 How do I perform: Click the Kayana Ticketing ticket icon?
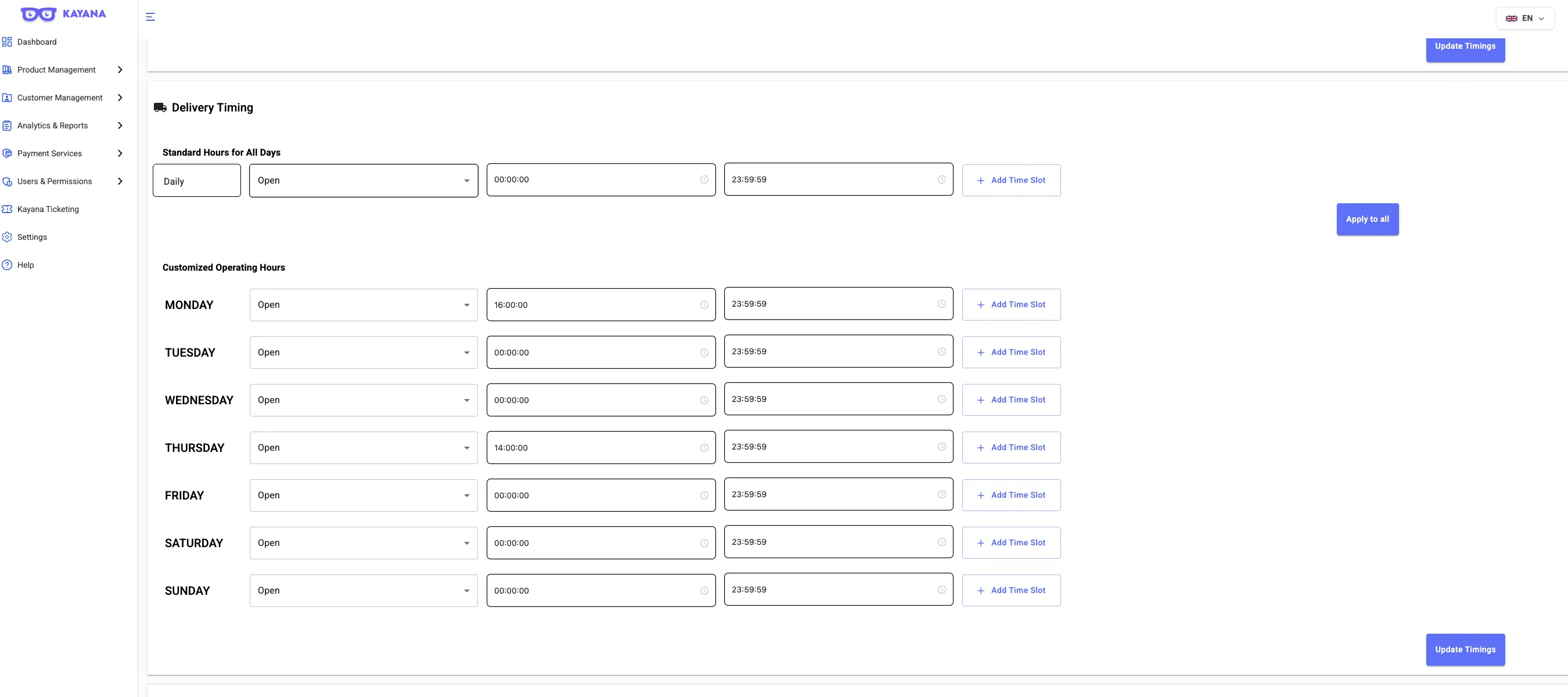pos(8,210)
